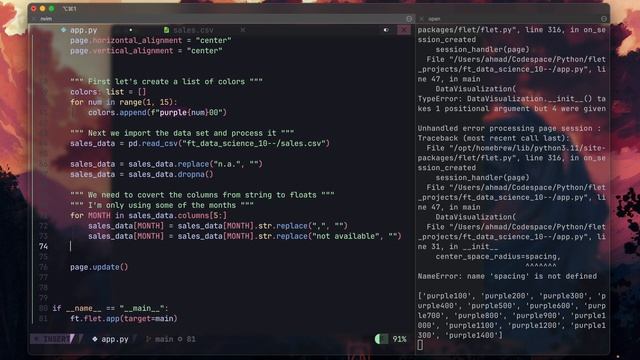Click the page.horizontal_alignment line

tap(151, 40)
